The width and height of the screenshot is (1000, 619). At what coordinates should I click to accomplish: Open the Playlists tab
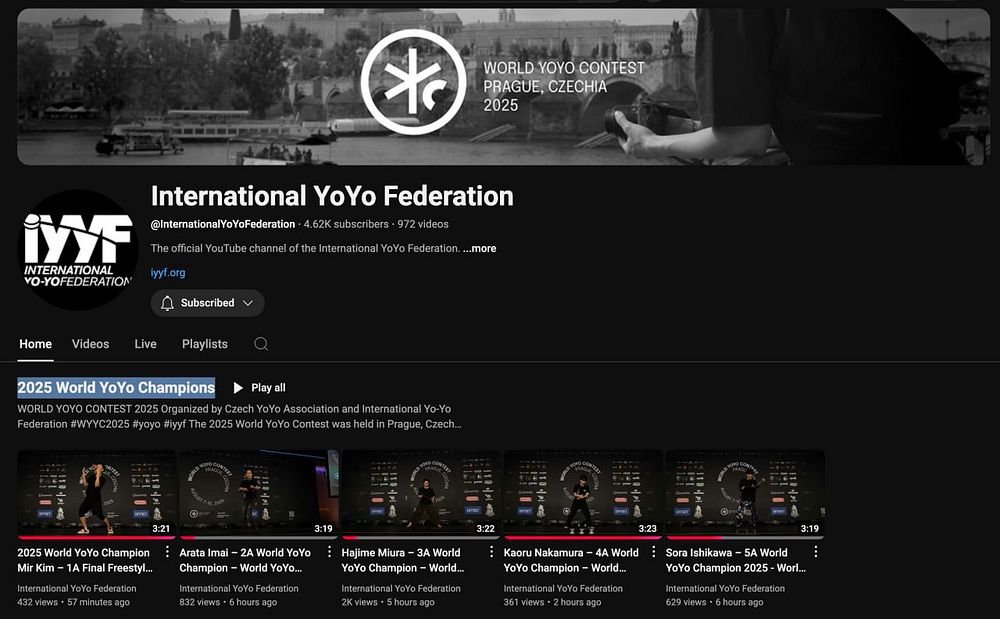click(205, 344)
